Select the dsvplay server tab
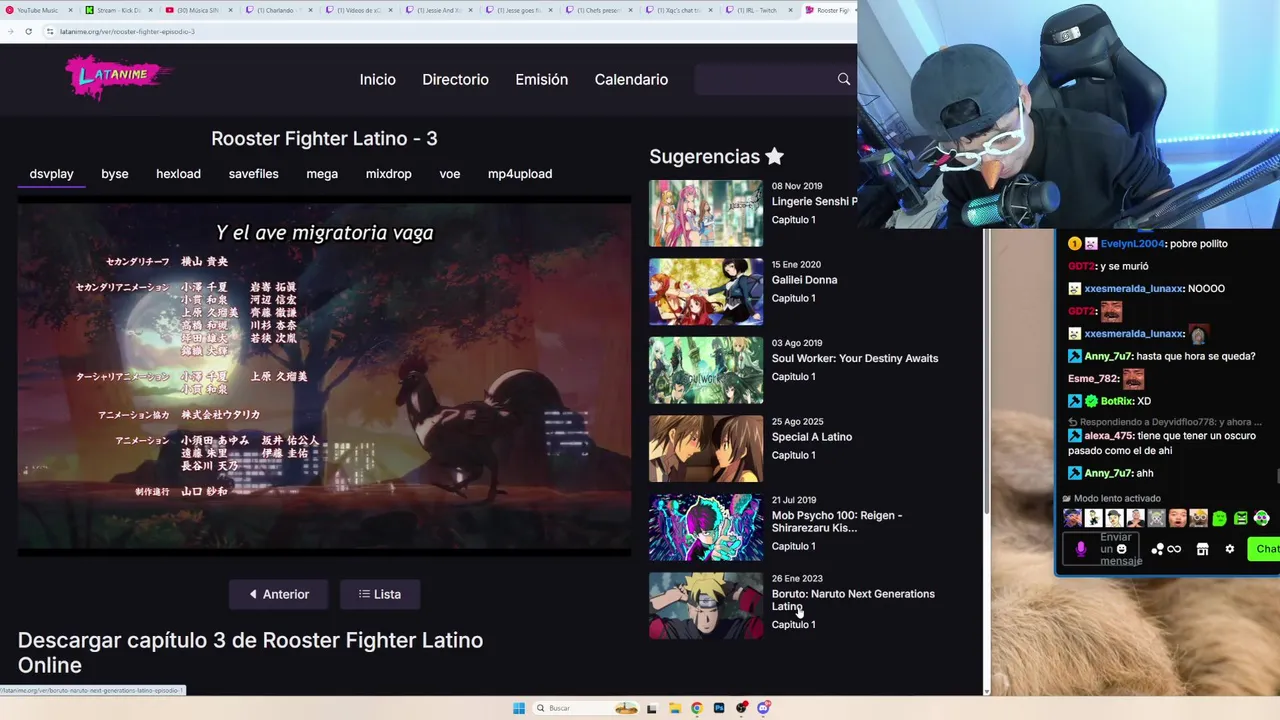 pyautogui.click(x=51, y=174)
